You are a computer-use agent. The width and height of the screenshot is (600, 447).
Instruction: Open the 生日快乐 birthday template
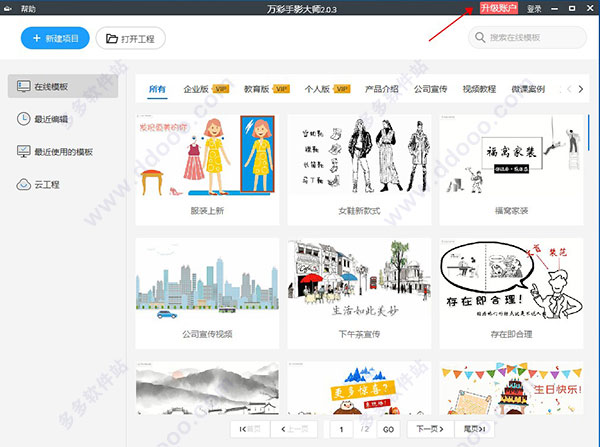511,388
